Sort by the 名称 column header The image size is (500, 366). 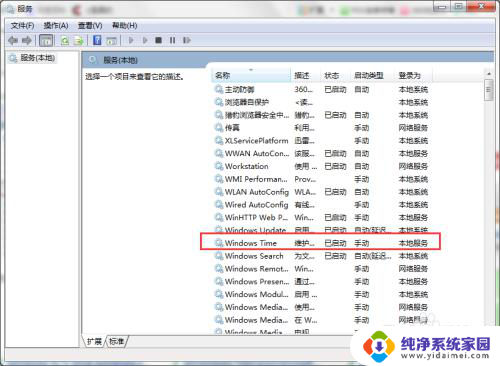coord(251,75)
